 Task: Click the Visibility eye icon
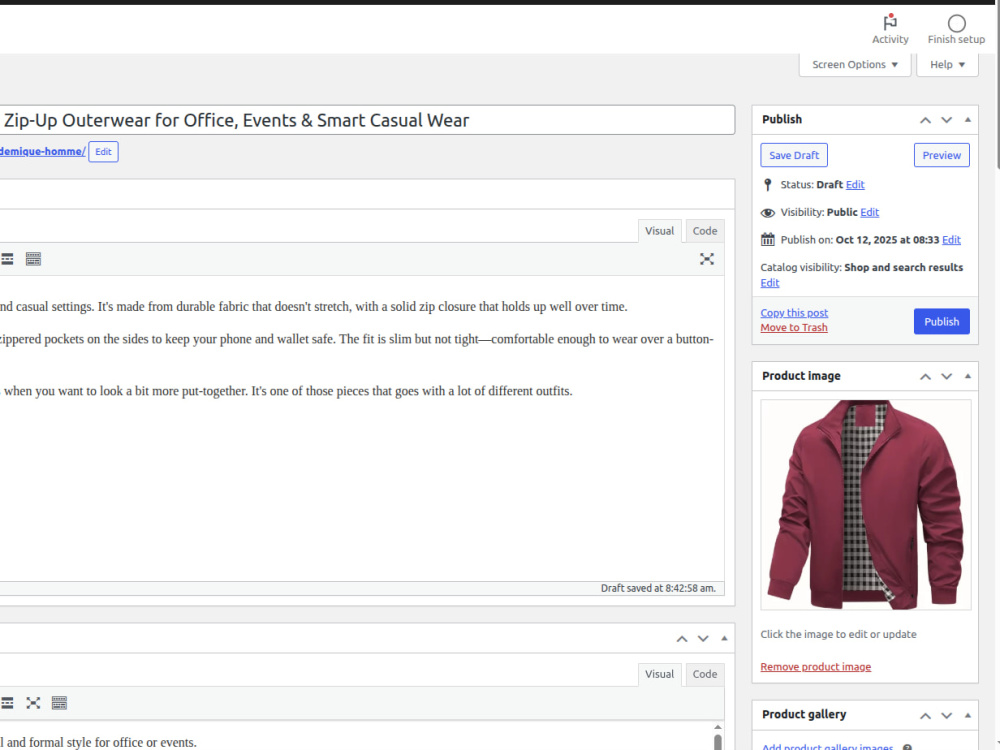tap(767, 213)
